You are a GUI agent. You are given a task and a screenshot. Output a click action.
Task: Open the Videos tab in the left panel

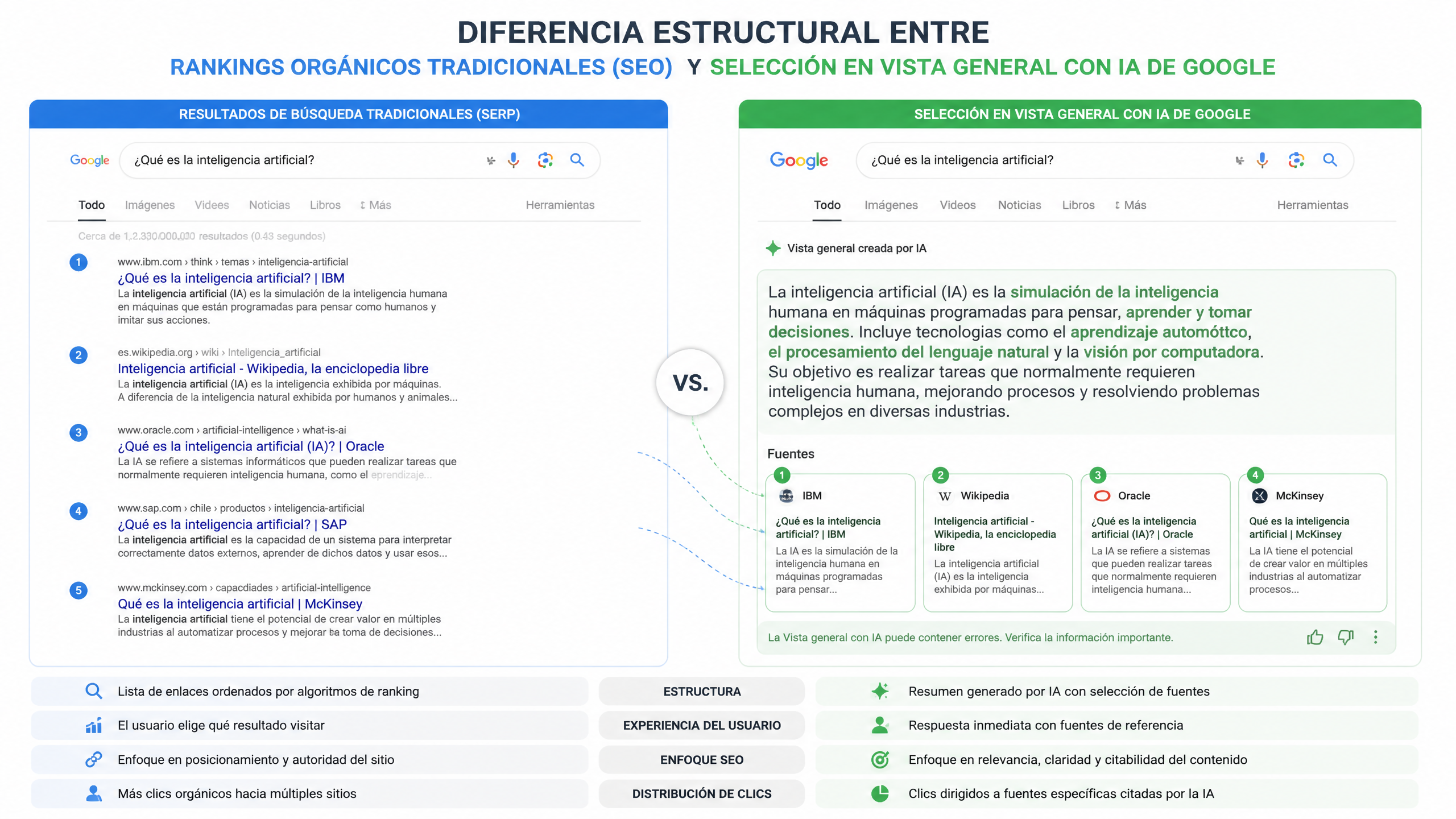tap(212, 205)
